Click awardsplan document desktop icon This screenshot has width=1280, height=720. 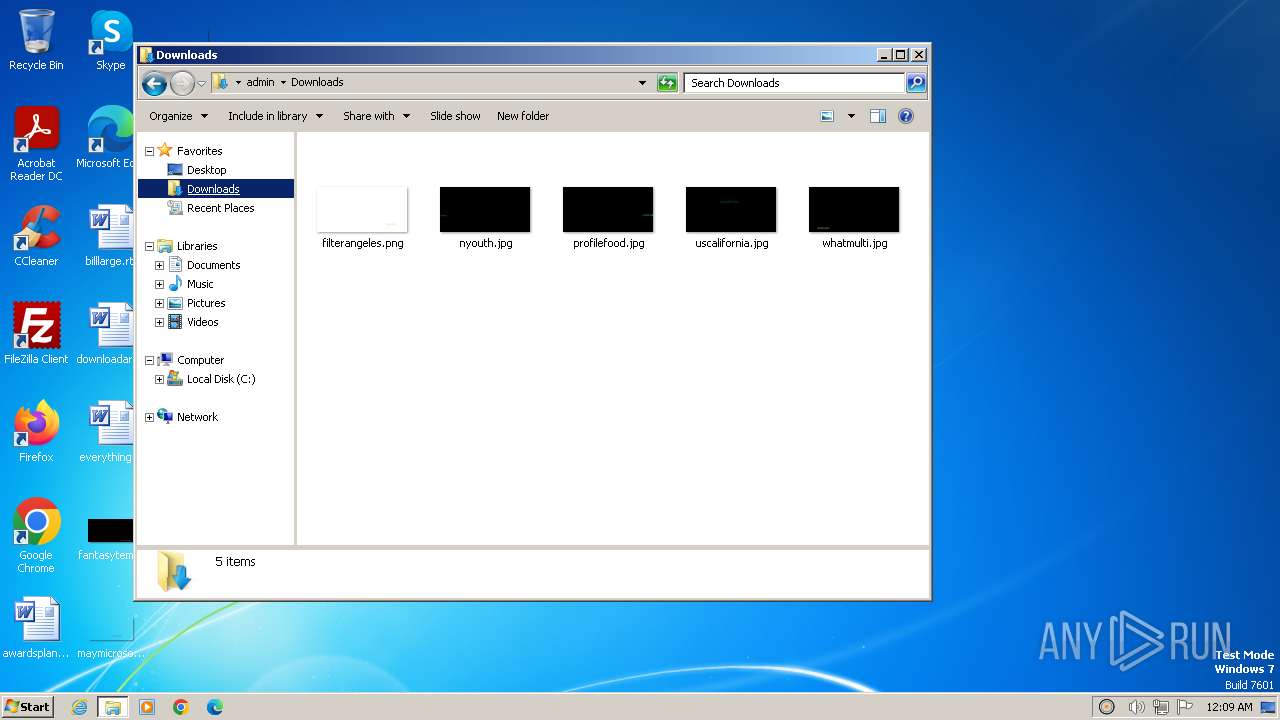click(36, 628)
